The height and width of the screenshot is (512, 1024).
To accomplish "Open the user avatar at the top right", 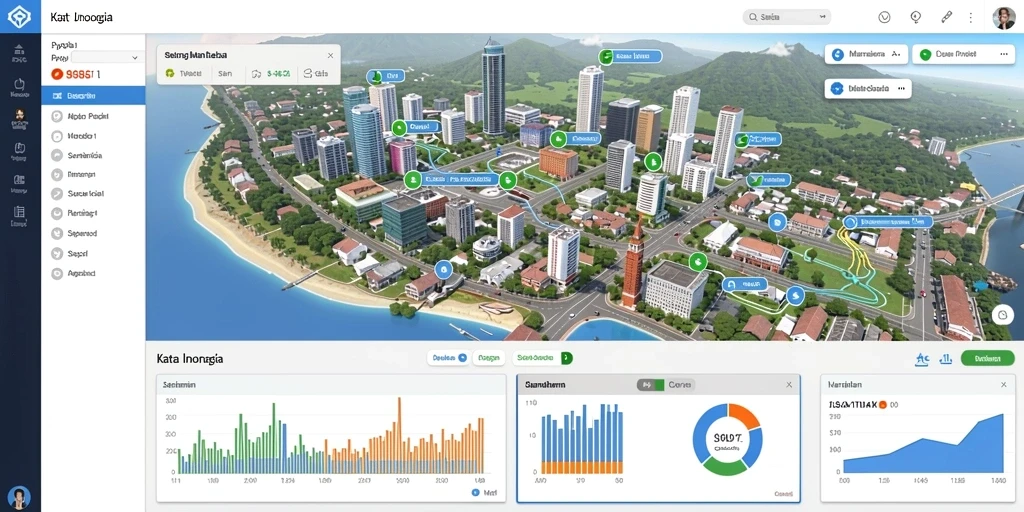I will click(x=1004, y=18).
